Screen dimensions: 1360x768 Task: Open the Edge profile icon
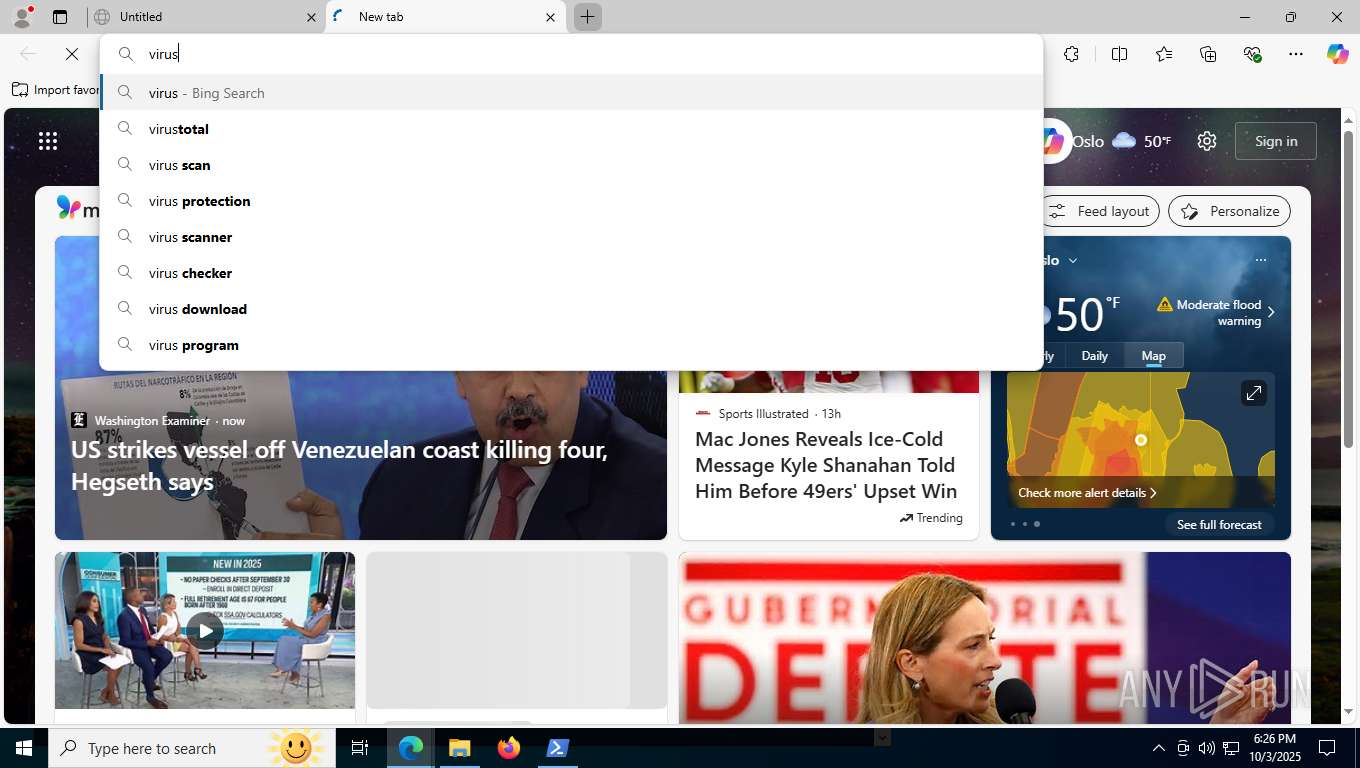tap(22, 17)
